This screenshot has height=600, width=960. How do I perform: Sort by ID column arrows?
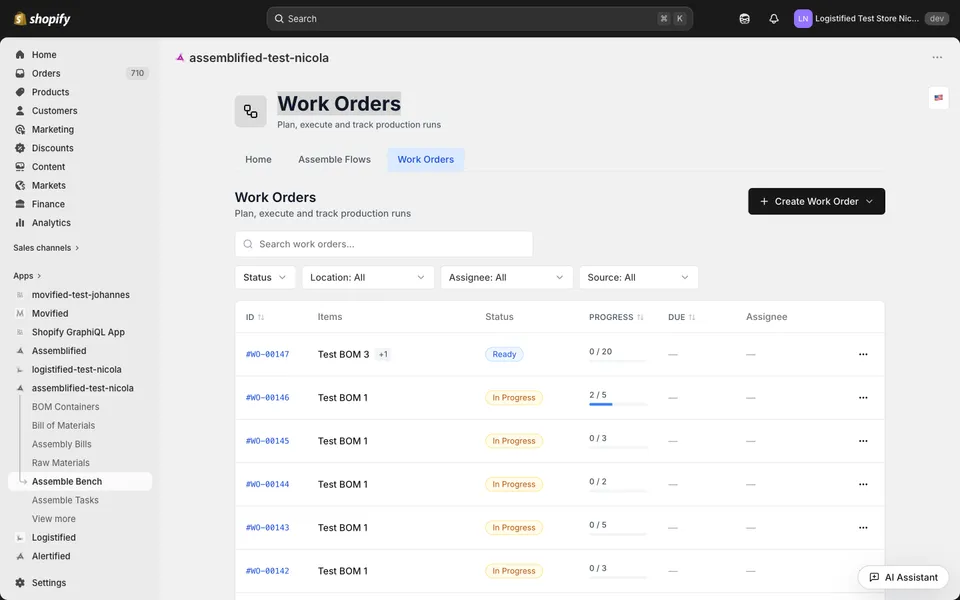pyautogui.click(x=261, y=317)
